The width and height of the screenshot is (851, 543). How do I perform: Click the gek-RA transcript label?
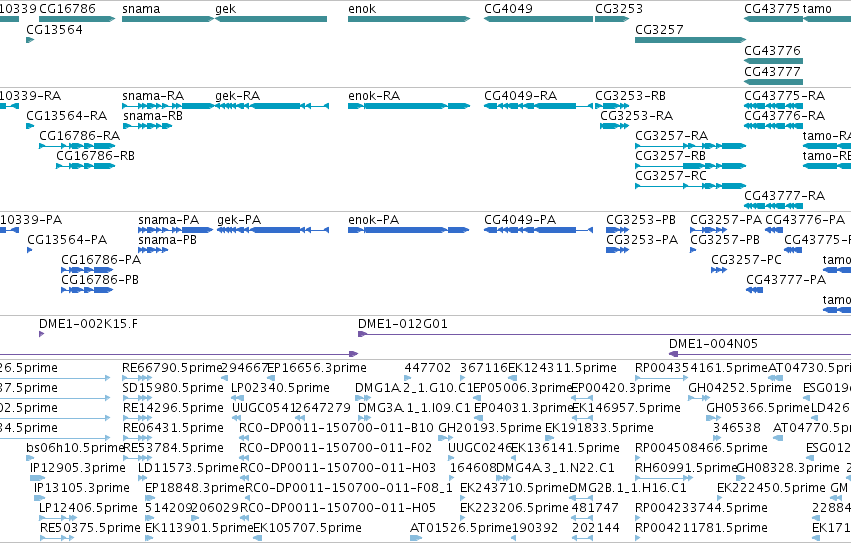(x=238, y=96)
